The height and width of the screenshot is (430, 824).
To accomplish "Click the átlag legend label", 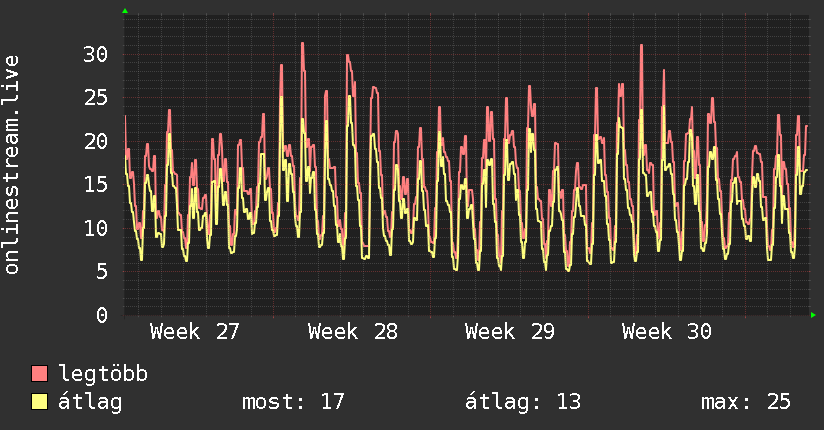I will click(90, 402).
